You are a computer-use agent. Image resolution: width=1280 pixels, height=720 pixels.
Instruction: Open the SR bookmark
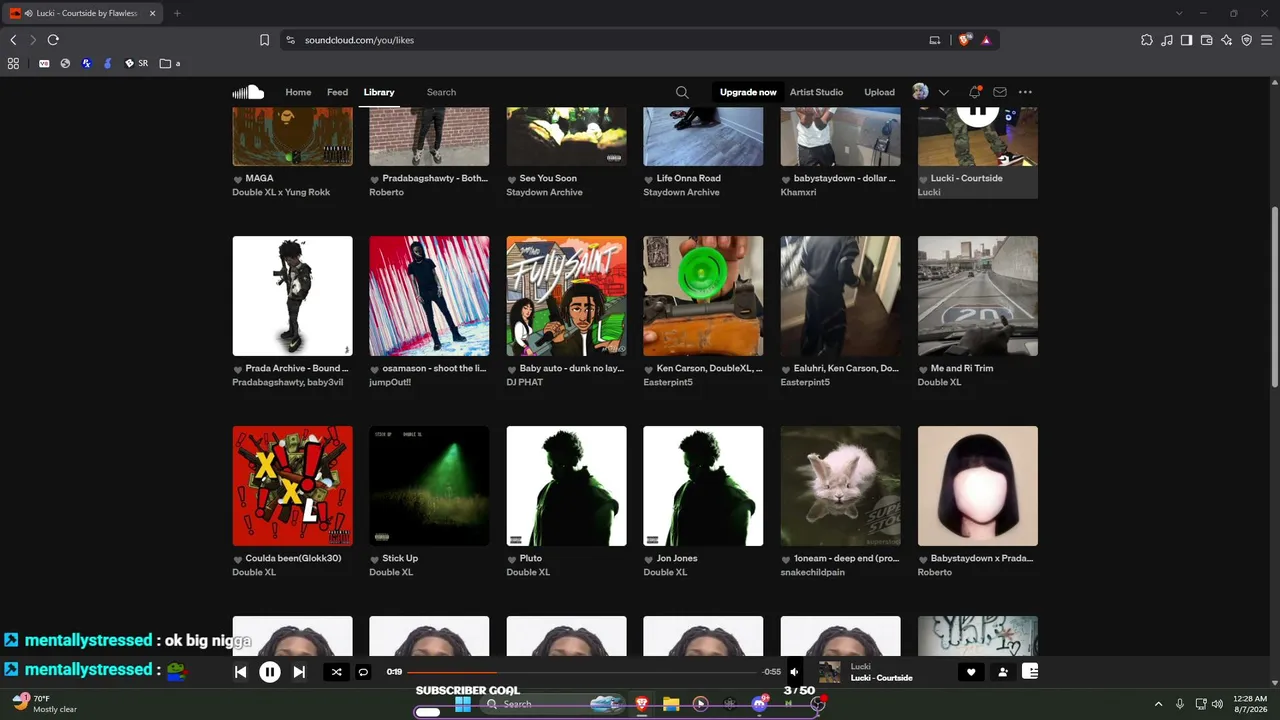pos(137,63)
